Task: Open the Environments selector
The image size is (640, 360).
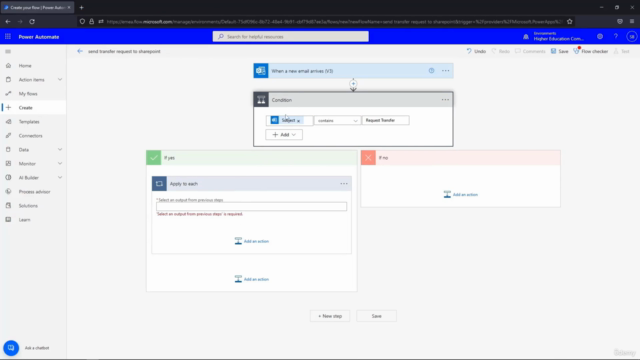Action: [558, 36]
